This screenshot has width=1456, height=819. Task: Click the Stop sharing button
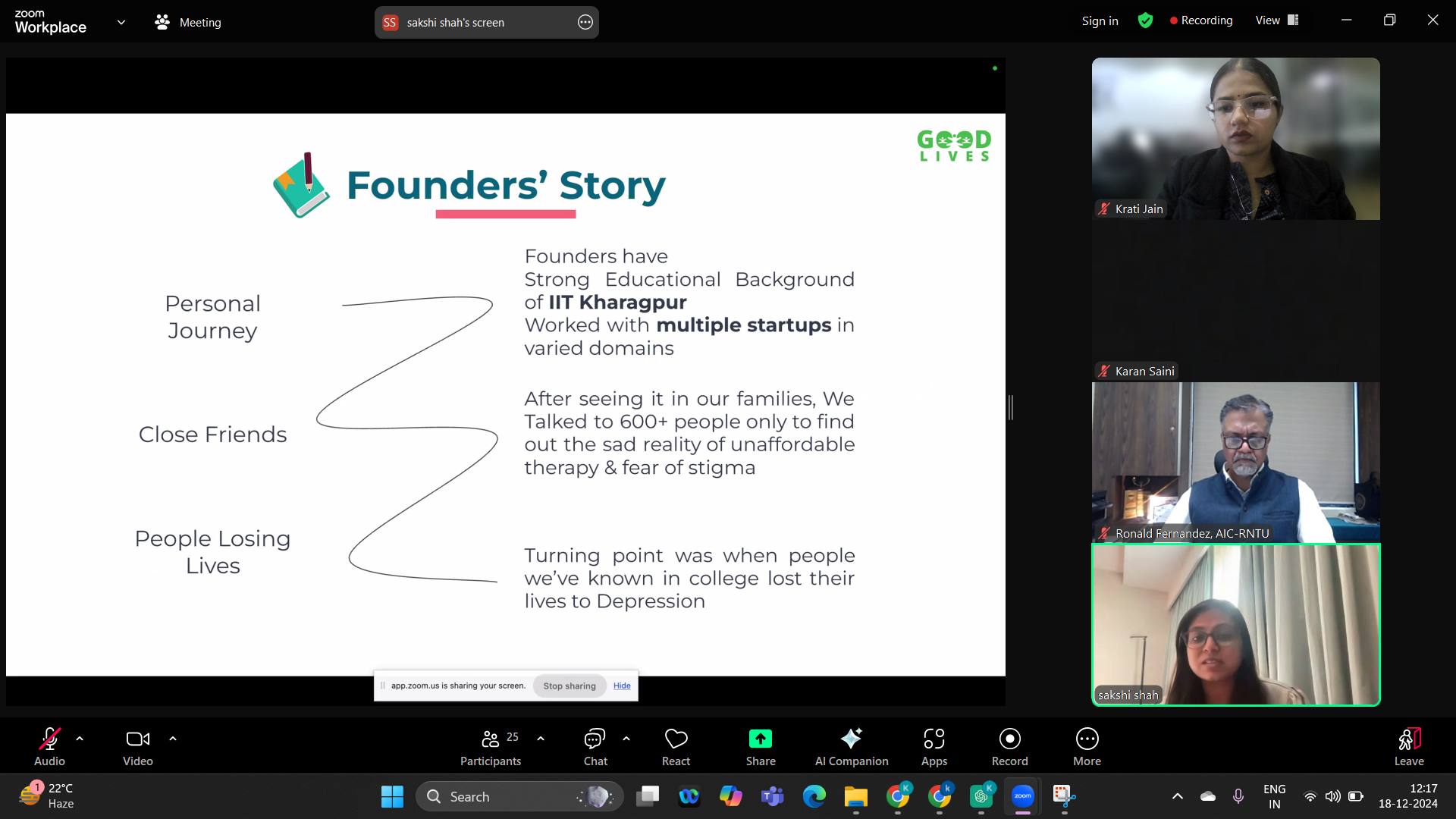tap(569, 686)
